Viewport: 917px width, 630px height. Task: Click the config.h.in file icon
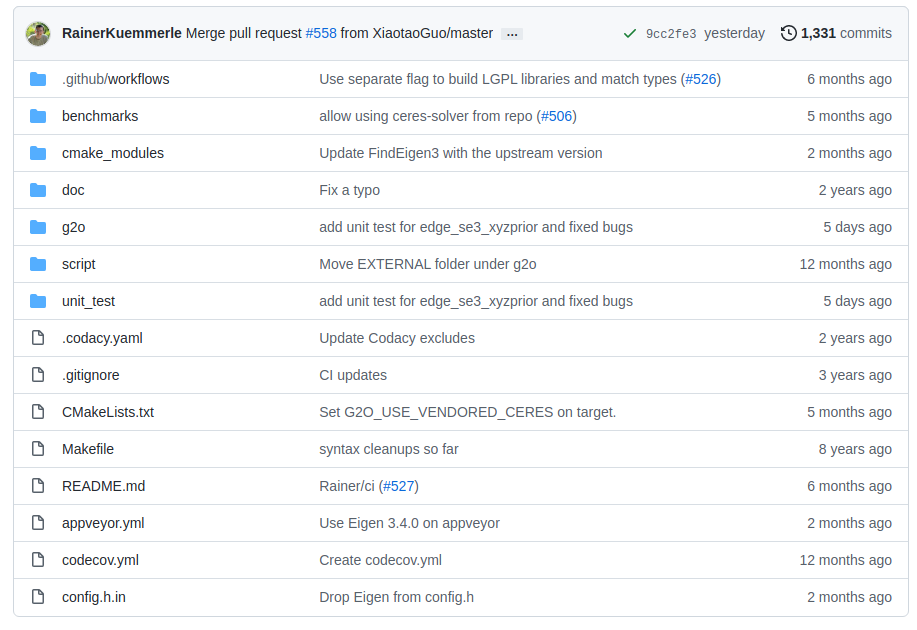(x=38, y=597)
